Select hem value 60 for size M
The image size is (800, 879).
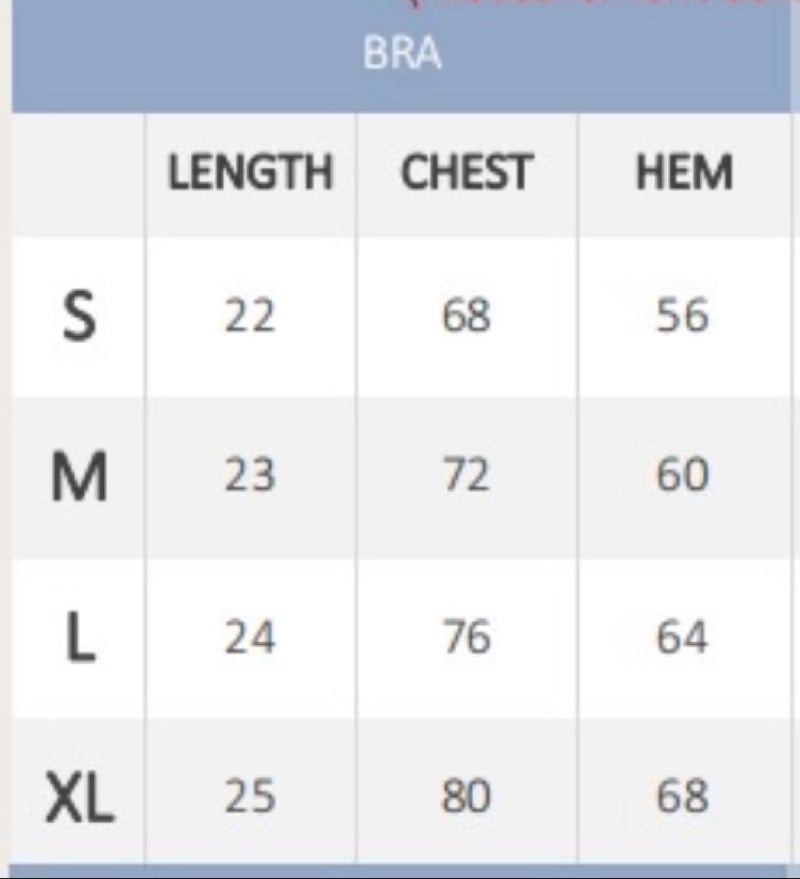coord(683,476)
